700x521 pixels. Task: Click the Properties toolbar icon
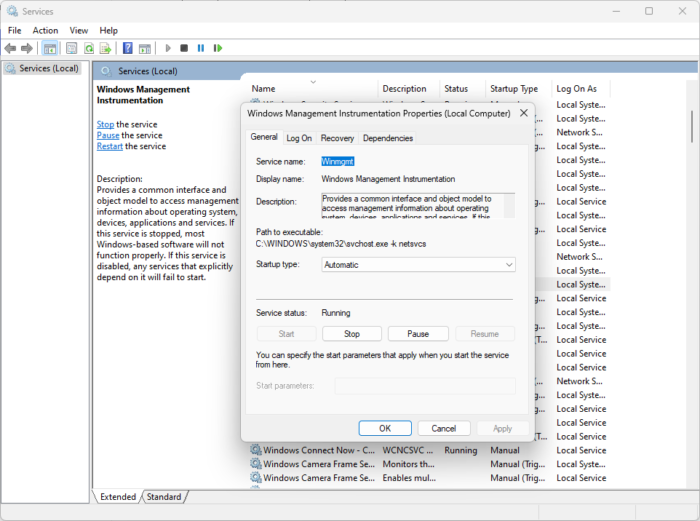(x=71, y=48)
